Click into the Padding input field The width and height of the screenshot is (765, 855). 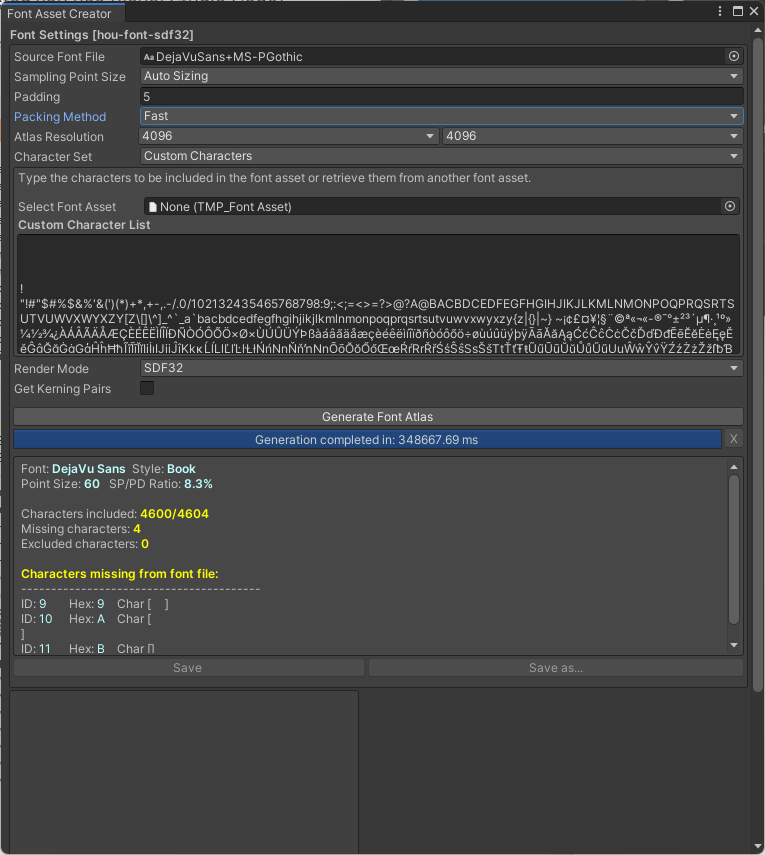(x=441, y=97)
